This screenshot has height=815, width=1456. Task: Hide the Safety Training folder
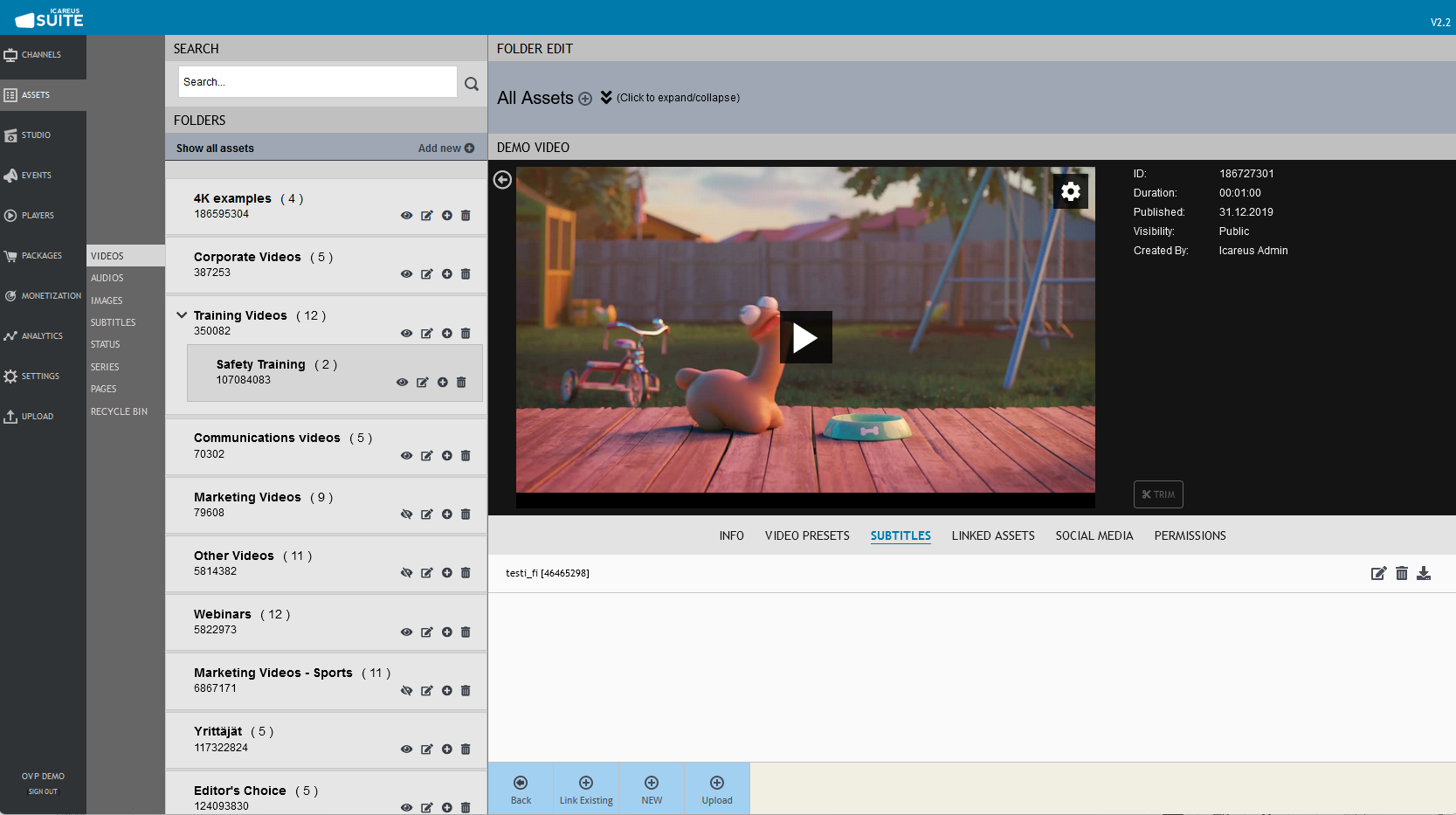pos(402,383)
